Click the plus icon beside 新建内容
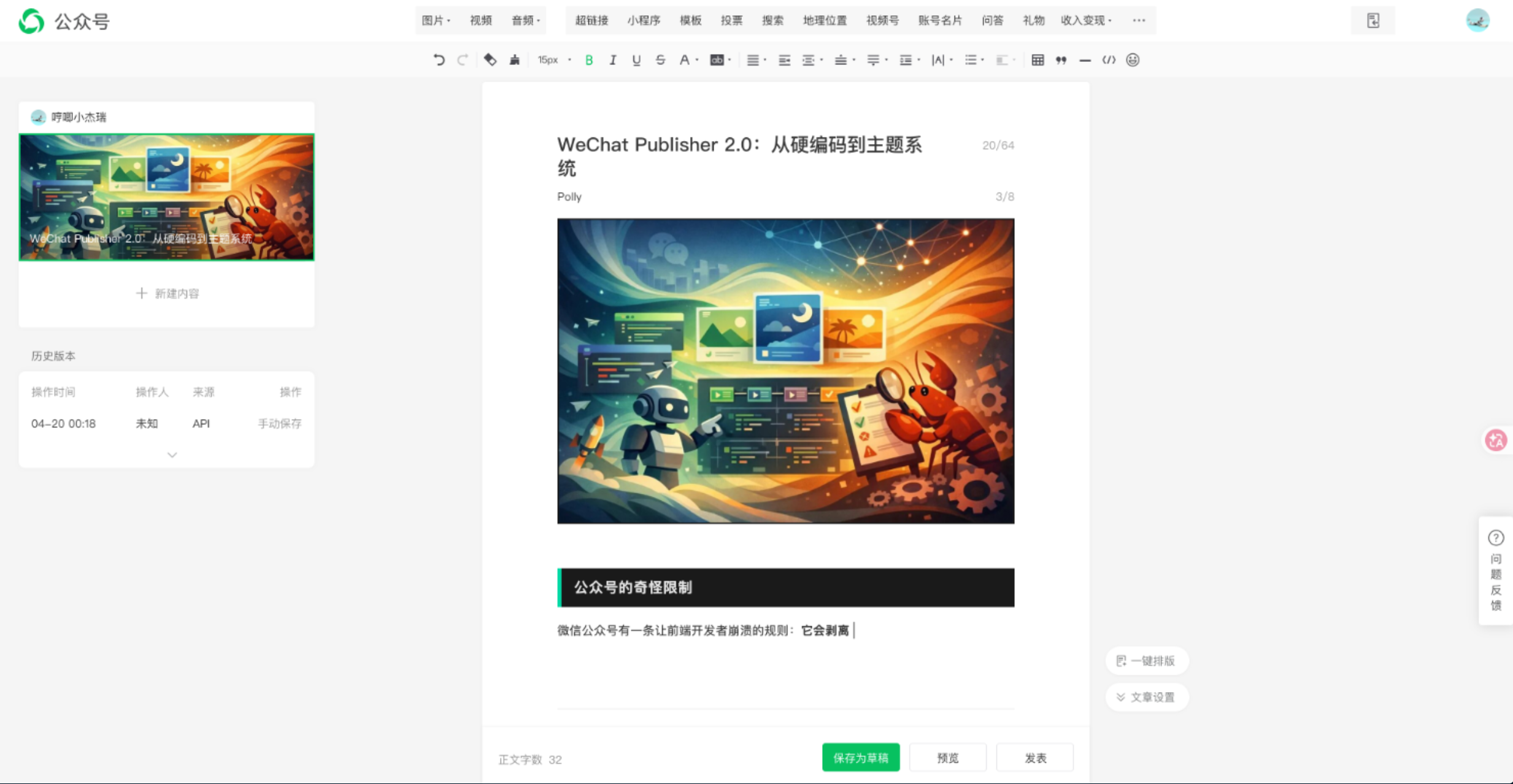Viewport: 1513px width, 784px height. tap(142, 293)
